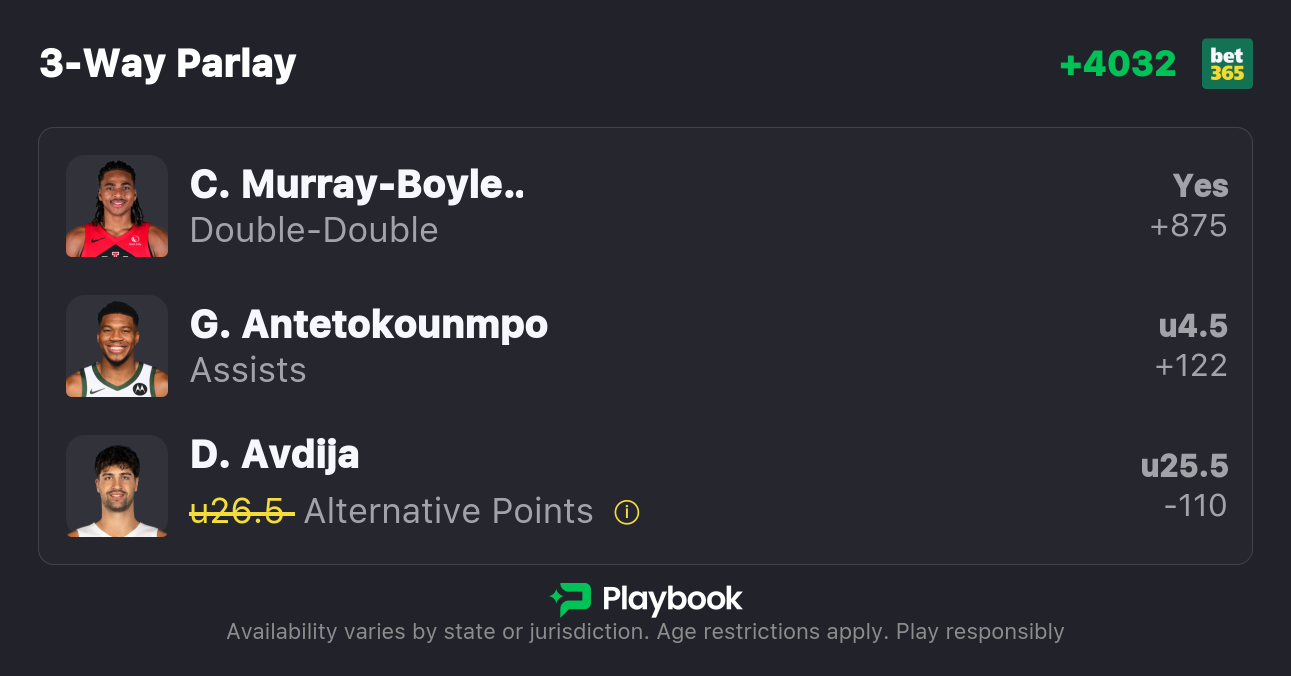Select the G. Antetokounmpo player name

click(x=369, y=324)
